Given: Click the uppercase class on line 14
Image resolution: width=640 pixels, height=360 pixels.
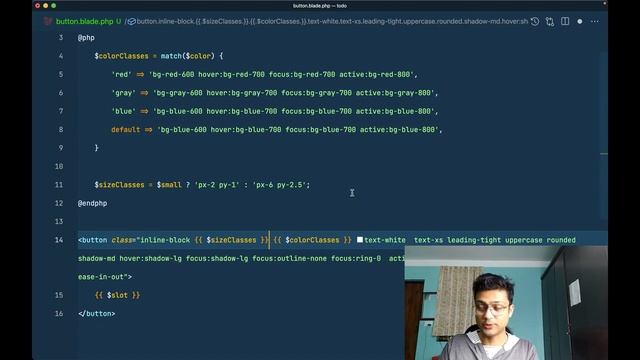Looking at the screenshot, I should coord(523,240).
